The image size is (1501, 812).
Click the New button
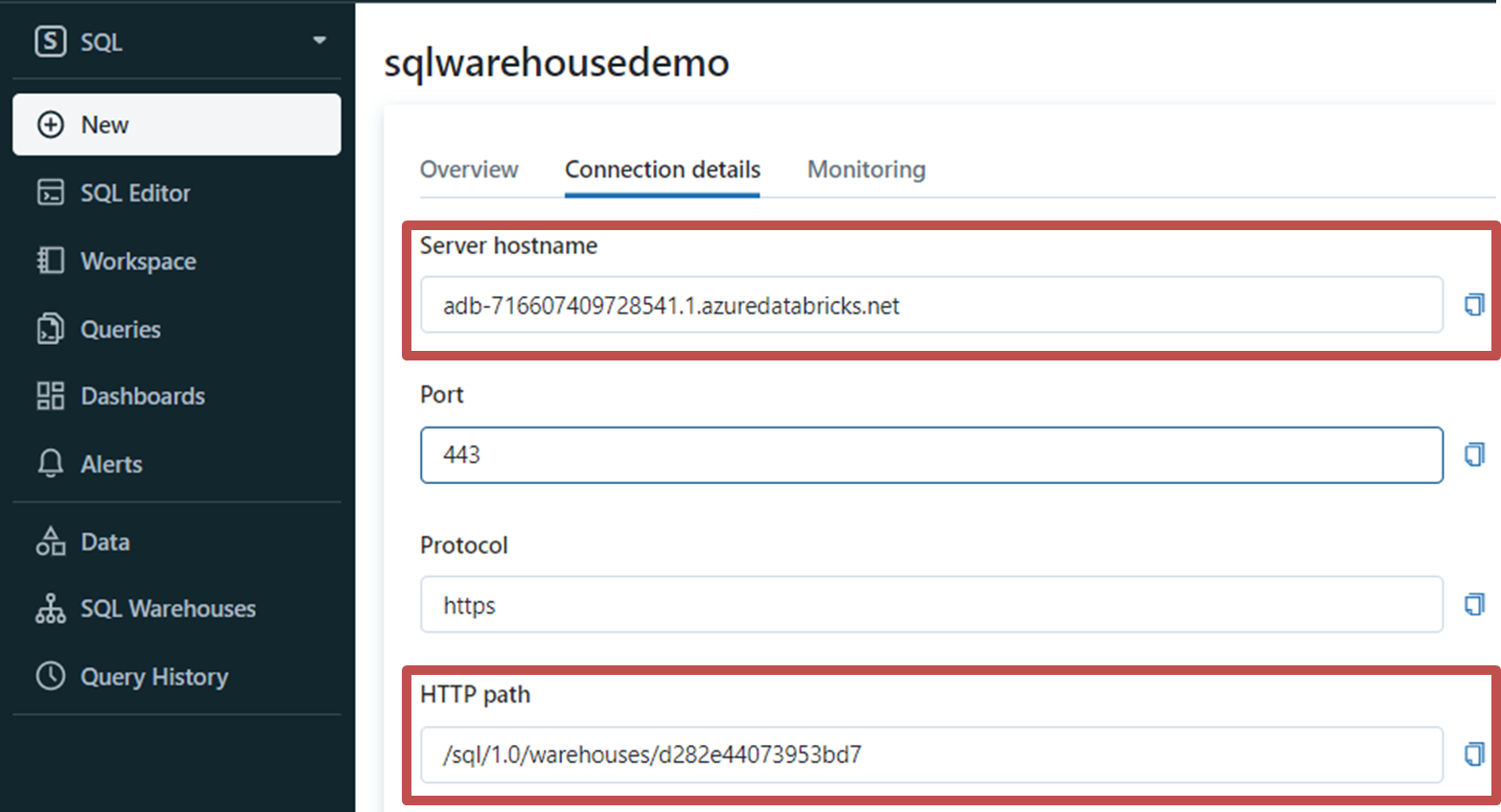click(104, 125)
